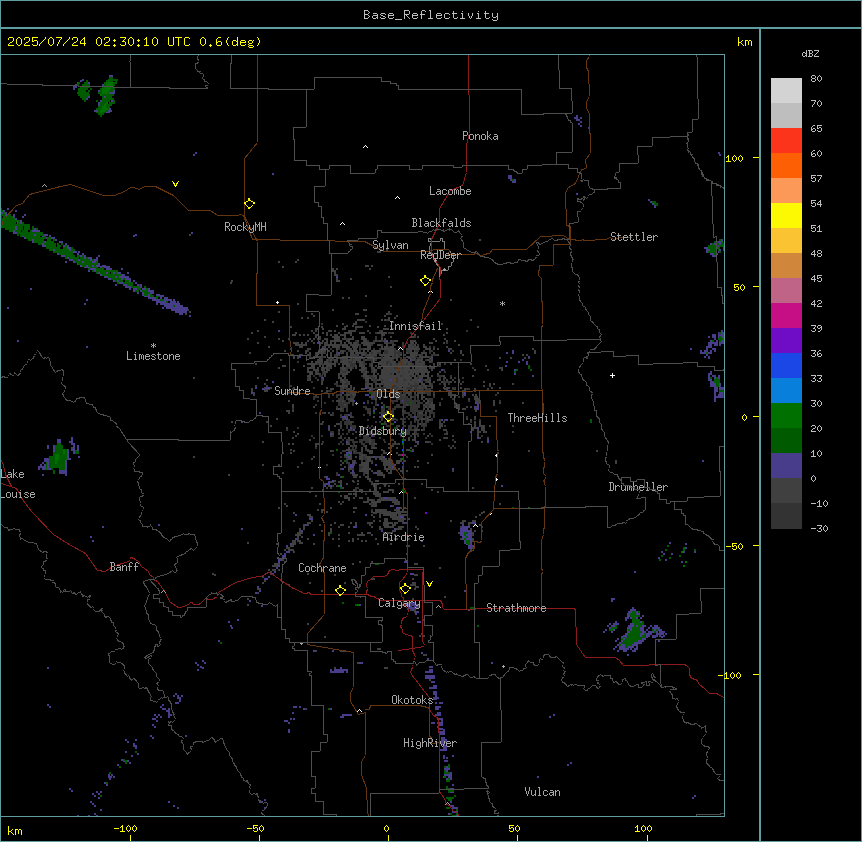The height and width of the screenshot is (842, 862).
Task: Click the Base_Reflectivity title text
Action: [x=431, y=15]
